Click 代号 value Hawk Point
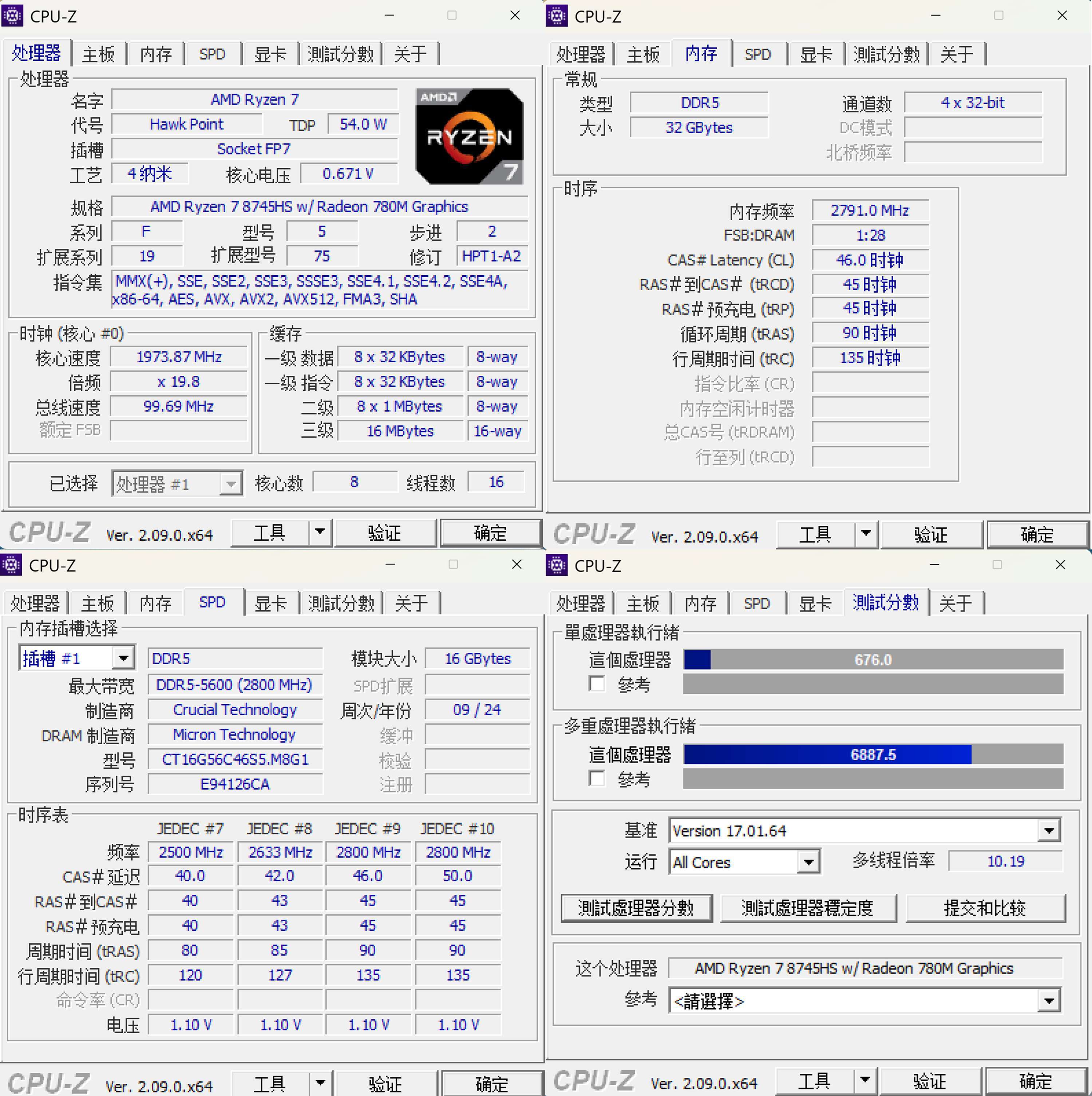Screen dimensions: 1092x1096 [x=186, y=124]
